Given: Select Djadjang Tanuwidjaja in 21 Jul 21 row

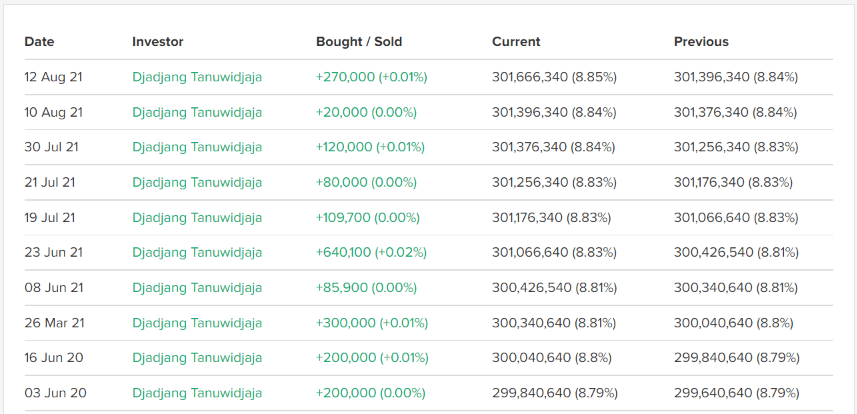Looking at the screenshot, I should pyautogui.click(x=197, y=182).
